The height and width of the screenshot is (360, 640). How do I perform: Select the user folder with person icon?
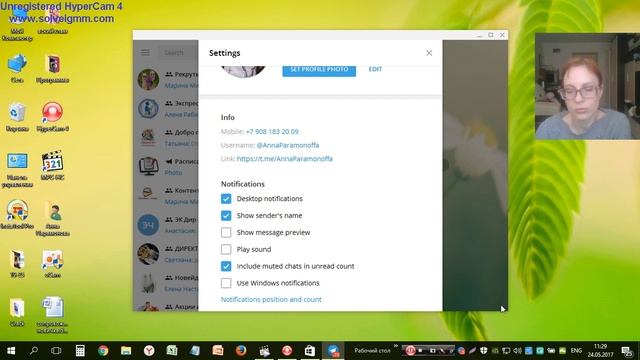(x=52, y=218)
